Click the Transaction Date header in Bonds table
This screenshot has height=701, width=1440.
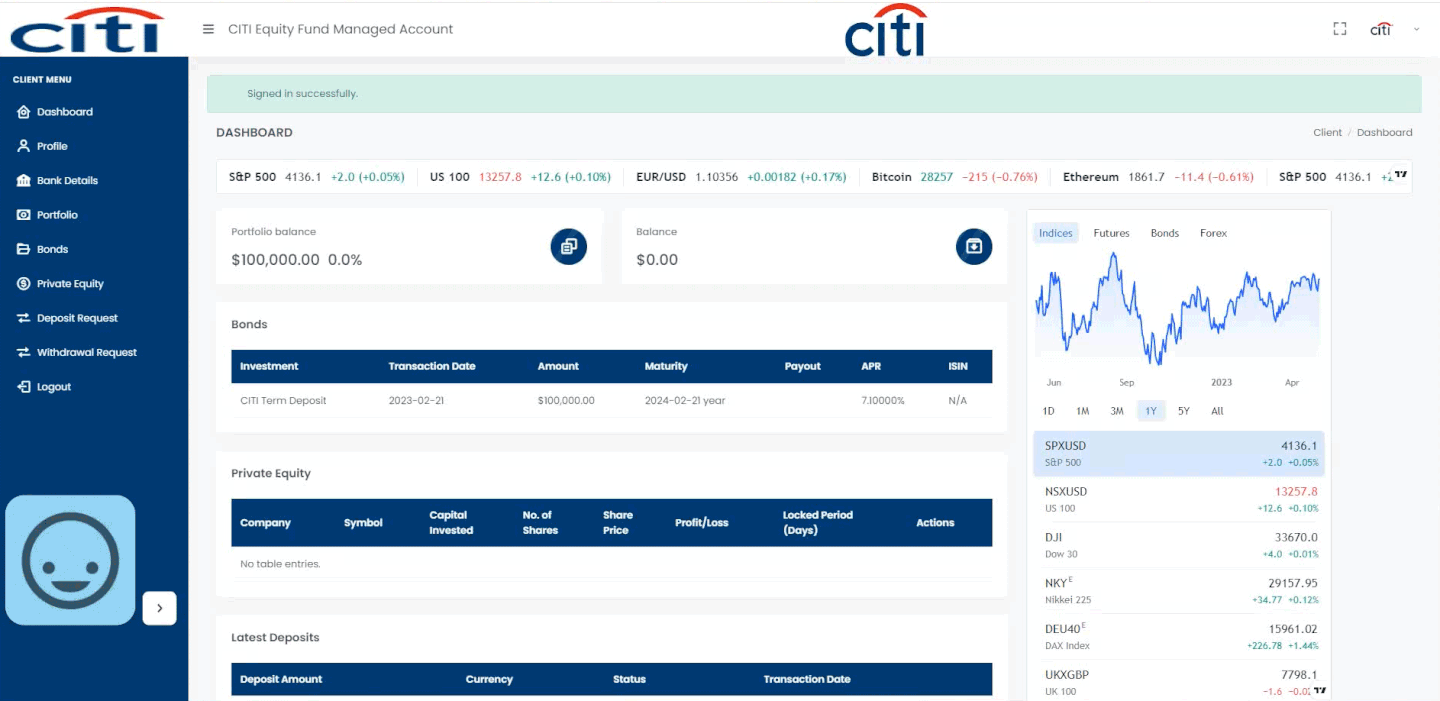pyautogui.click(x=432, y=366)
